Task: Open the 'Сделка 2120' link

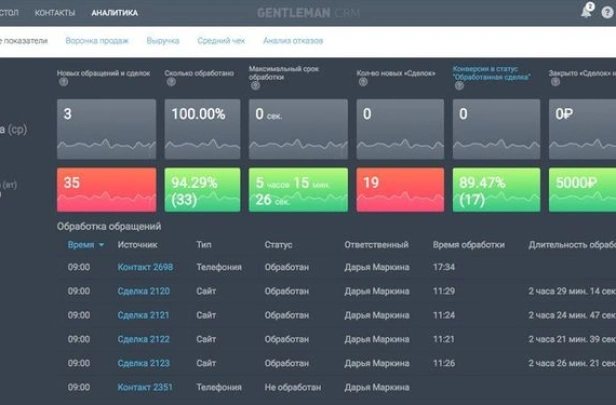Action: pyautogui.click(x=144, y=291)
